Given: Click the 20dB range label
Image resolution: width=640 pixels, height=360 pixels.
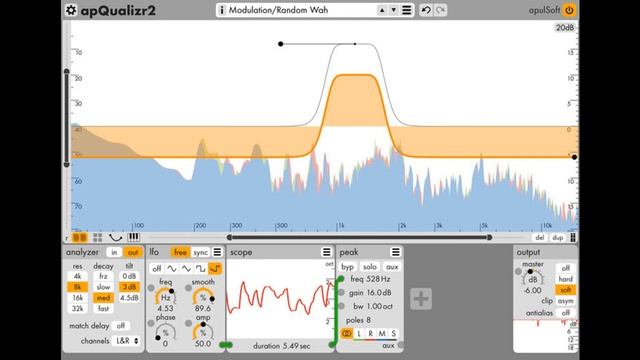Looking at the screenshot, I should [565, 27].
